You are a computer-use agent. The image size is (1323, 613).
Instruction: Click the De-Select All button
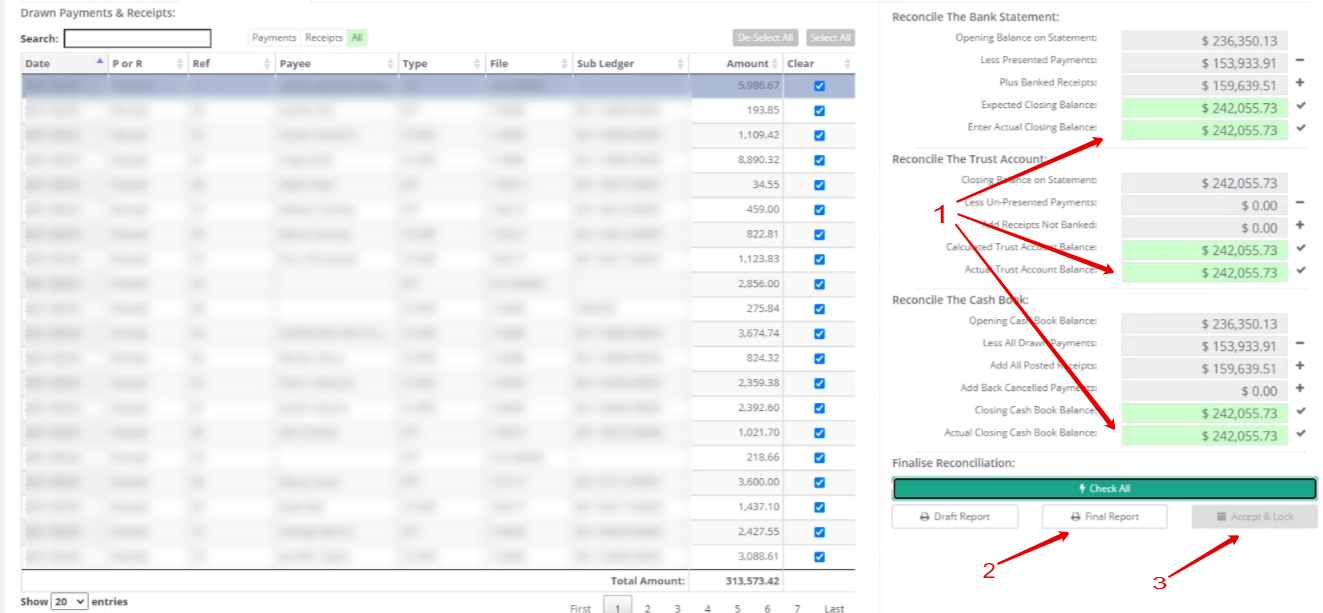(x=765, y=38)
